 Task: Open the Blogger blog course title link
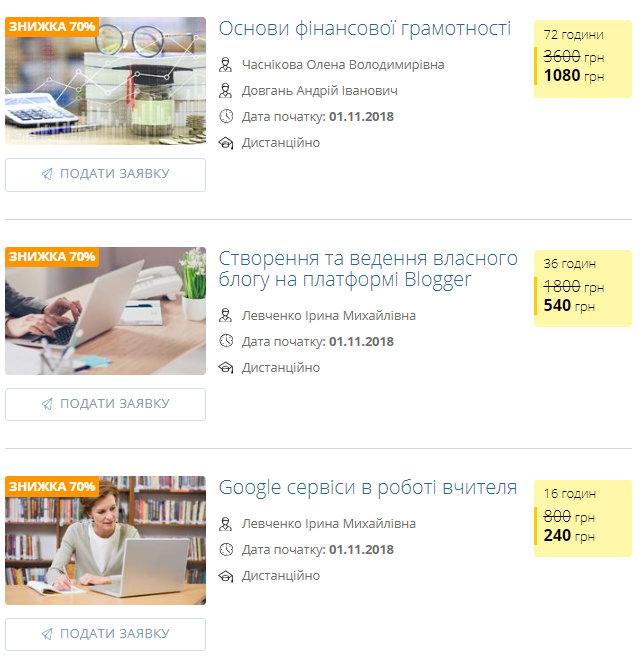[x=368, y=269]
